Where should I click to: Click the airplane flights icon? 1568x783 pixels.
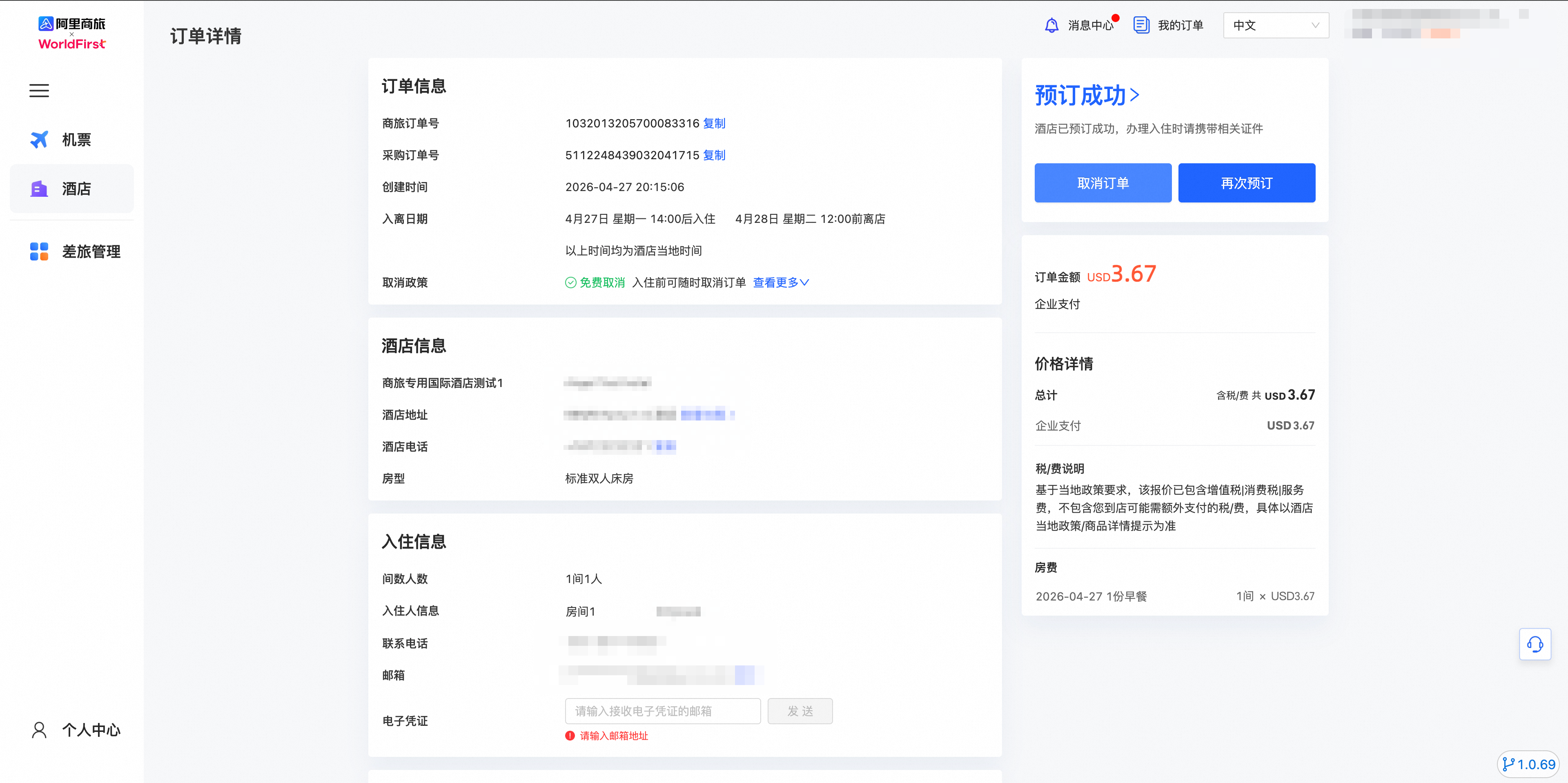click(39, 139)
